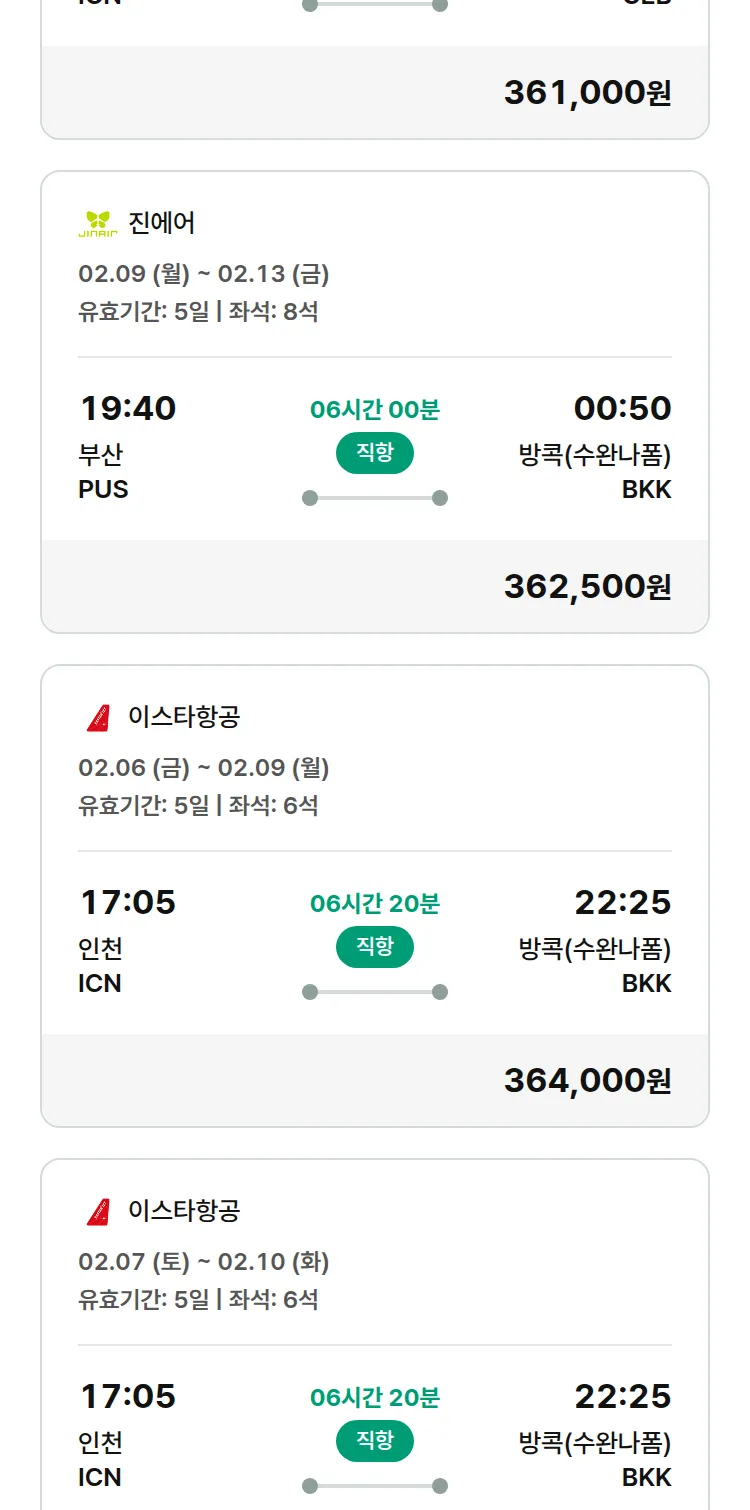
Task: Click the 00:50 Bangkok arrival time
Action: [x=622, y=409]
